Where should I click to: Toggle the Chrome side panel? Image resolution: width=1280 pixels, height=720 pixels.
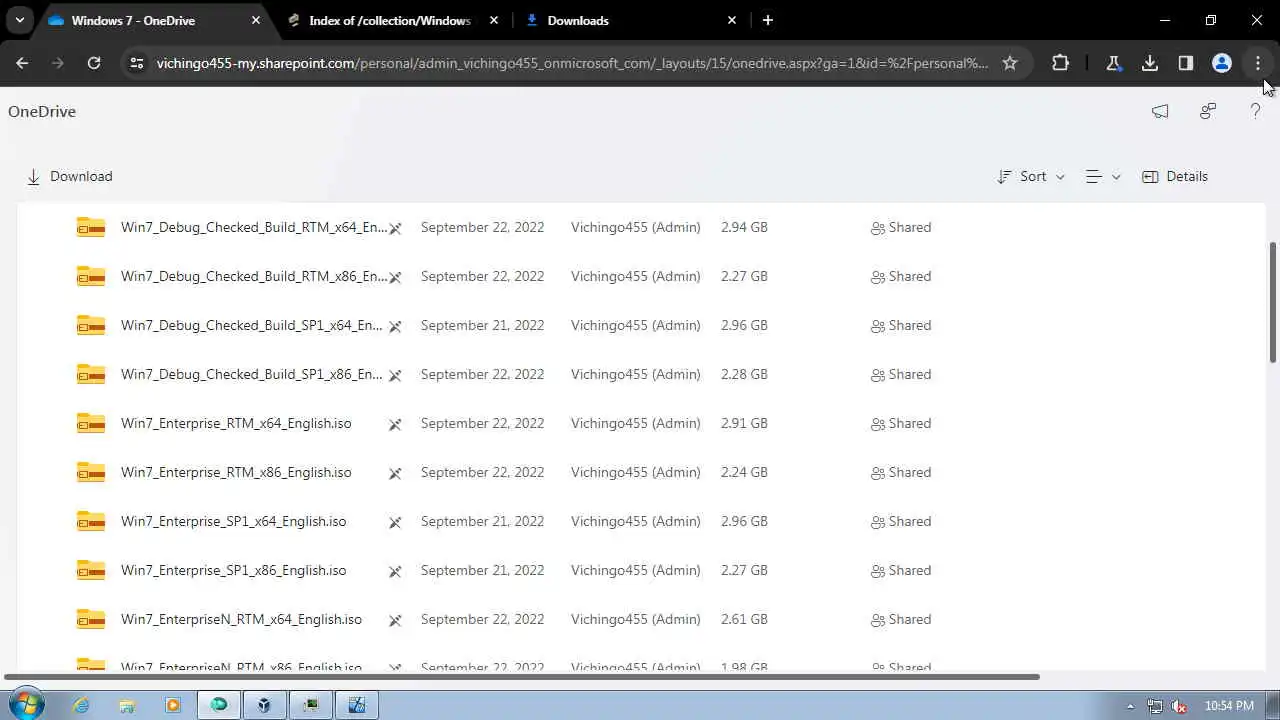1186,63
